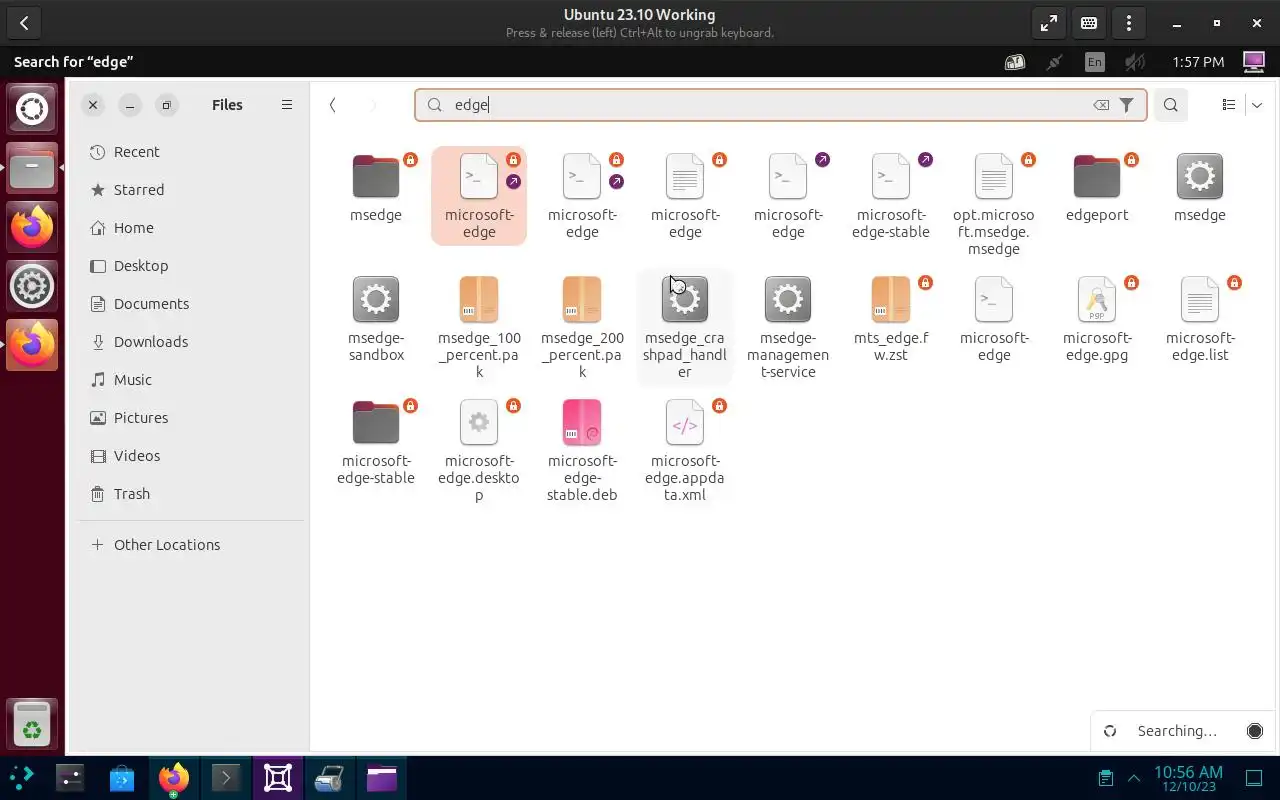The width and height of the screenshot is (1280, 800).
Task: Select the microsoft-edge.gpg key file
Action: [1097, 319]
